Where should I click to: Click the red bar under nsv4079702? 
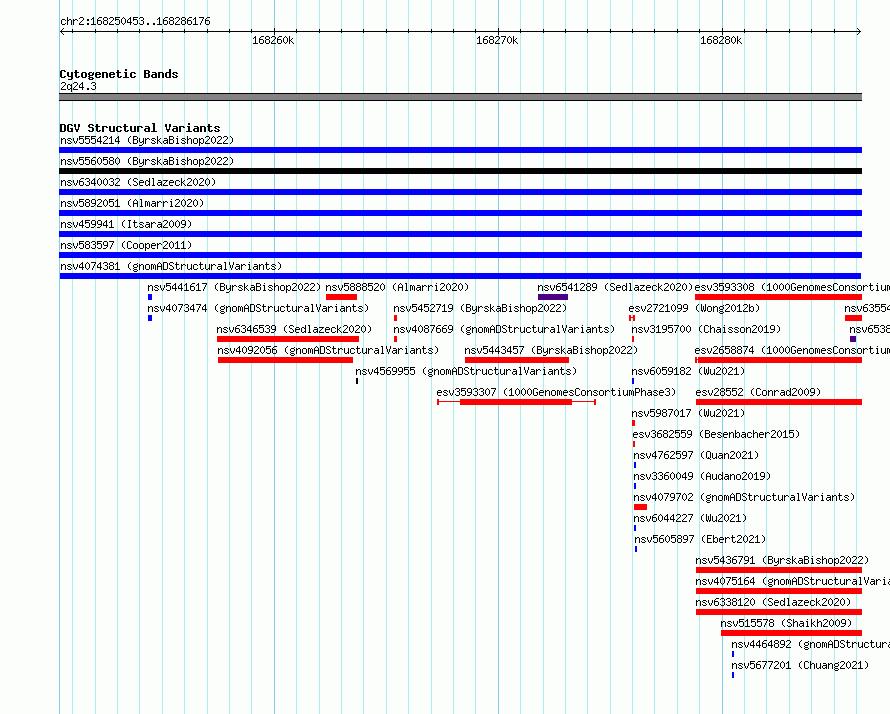[x=640, y=507]
